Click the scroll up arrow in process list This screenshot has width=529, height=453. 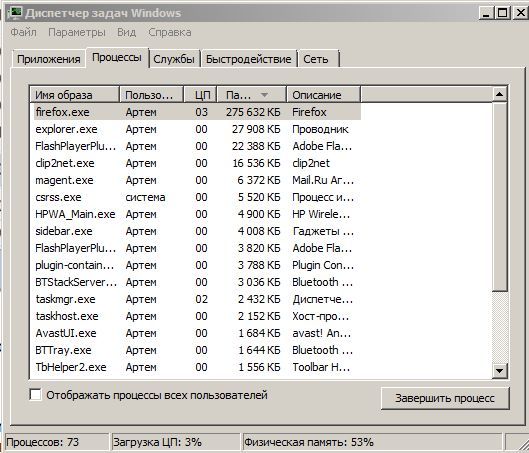(x=499, y=95)
